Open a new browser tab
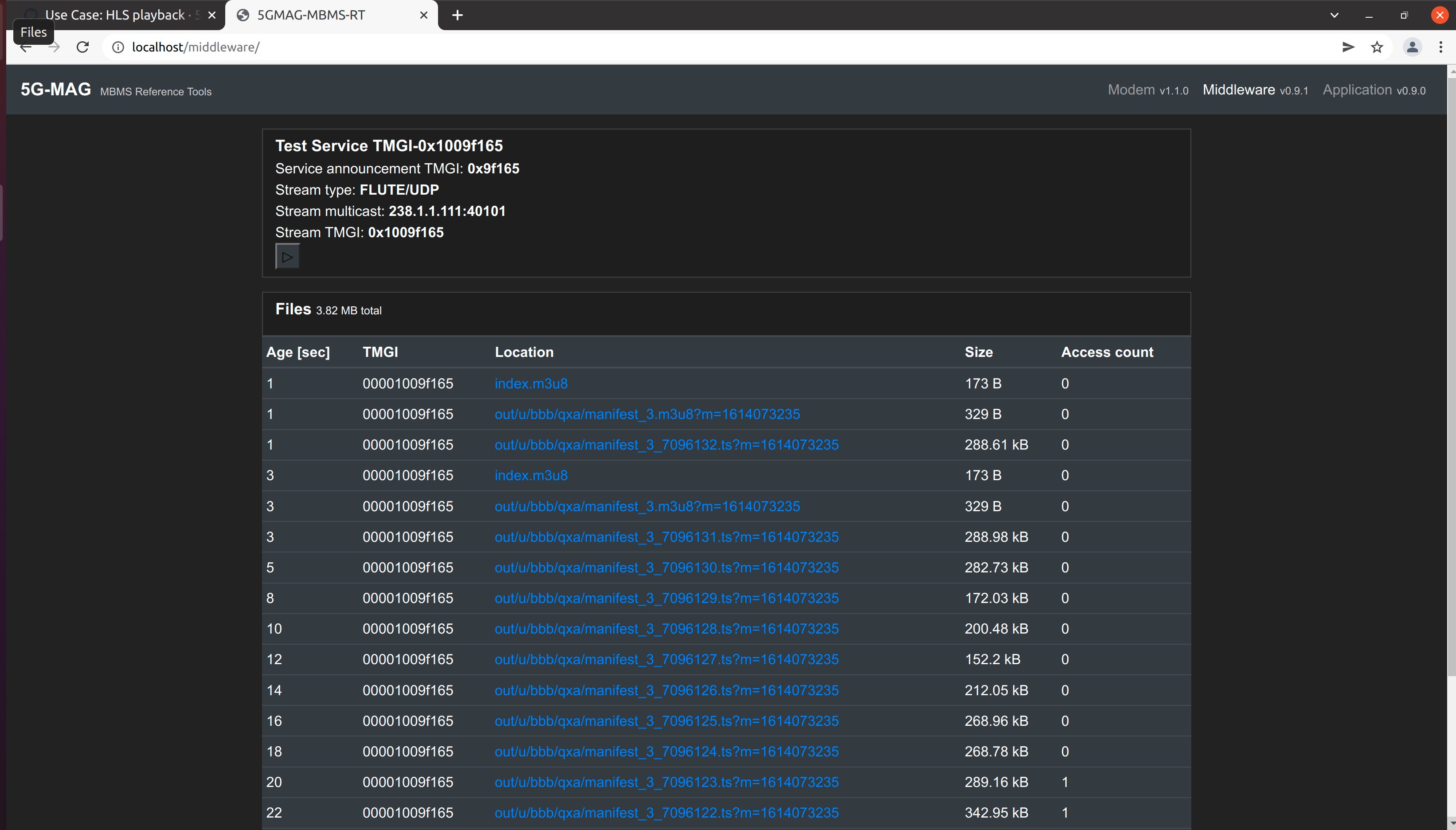Viewport: 1456px width, 830px height. point(457,15)
